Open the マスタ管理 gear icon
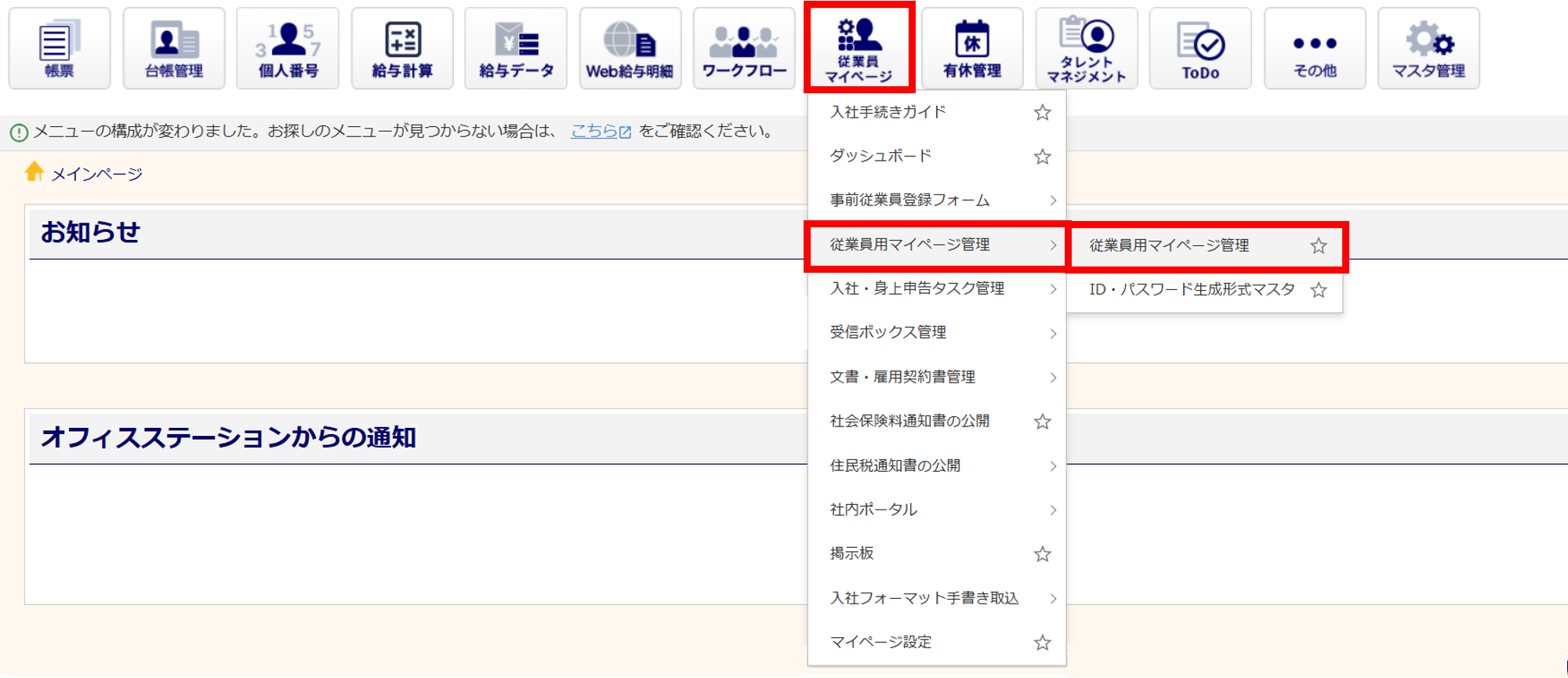Viewport: 1568px width, 678px height. tap(1428, 49)
